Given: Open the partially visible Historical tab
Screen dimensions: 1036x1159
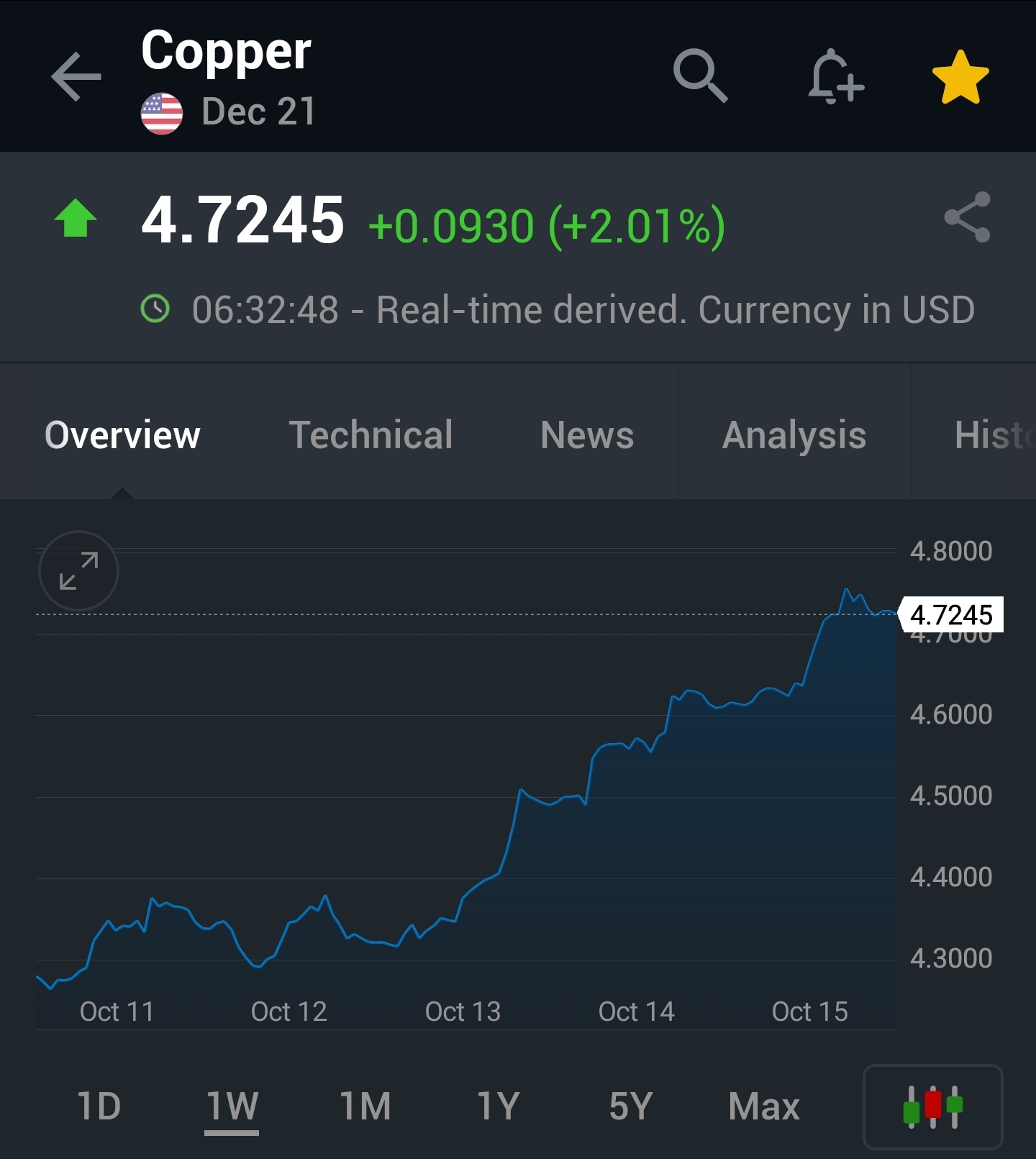Looking at the screenshot, I should coord(994,435).
